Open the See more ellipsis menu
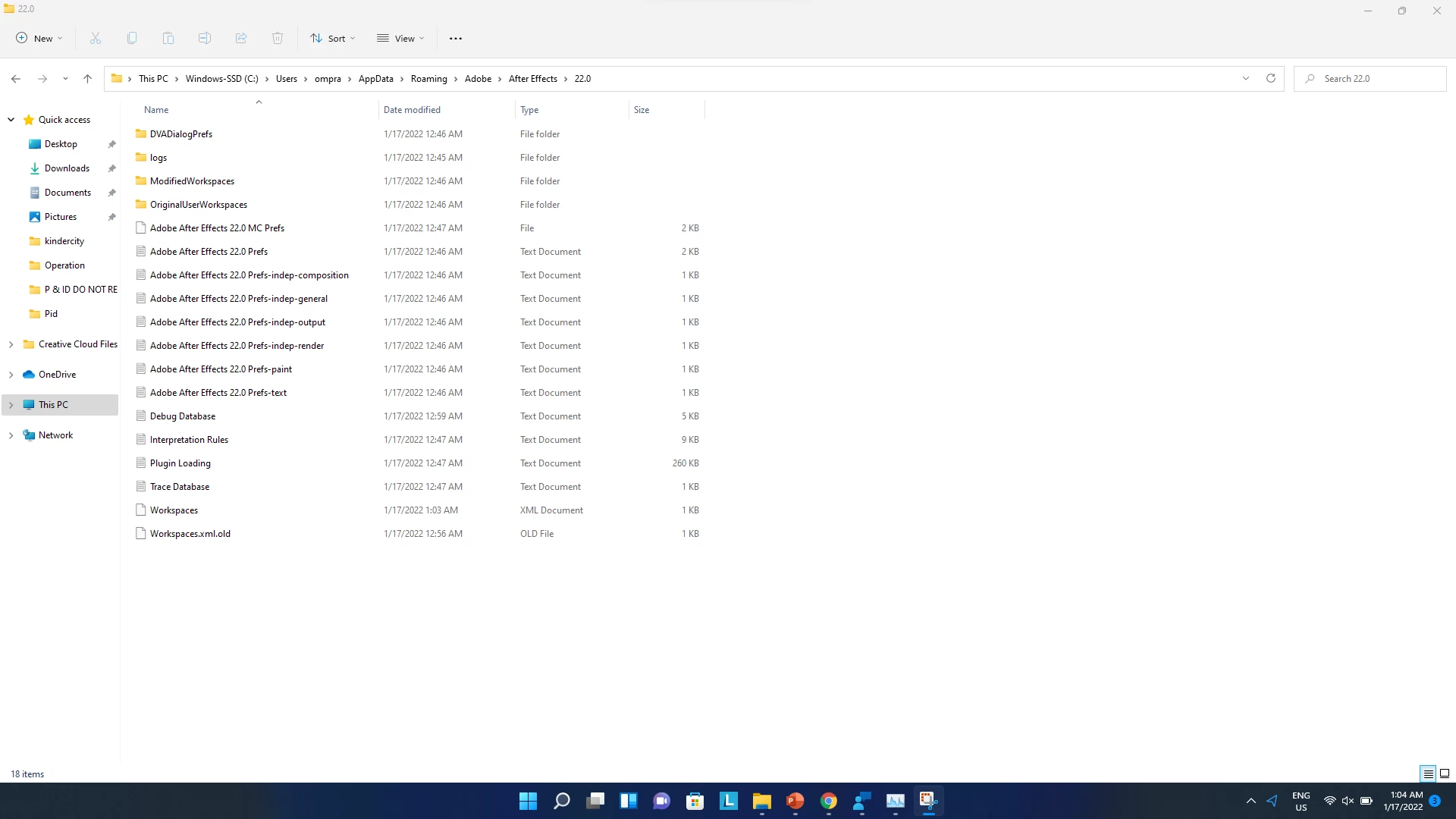 pos(455,38)
